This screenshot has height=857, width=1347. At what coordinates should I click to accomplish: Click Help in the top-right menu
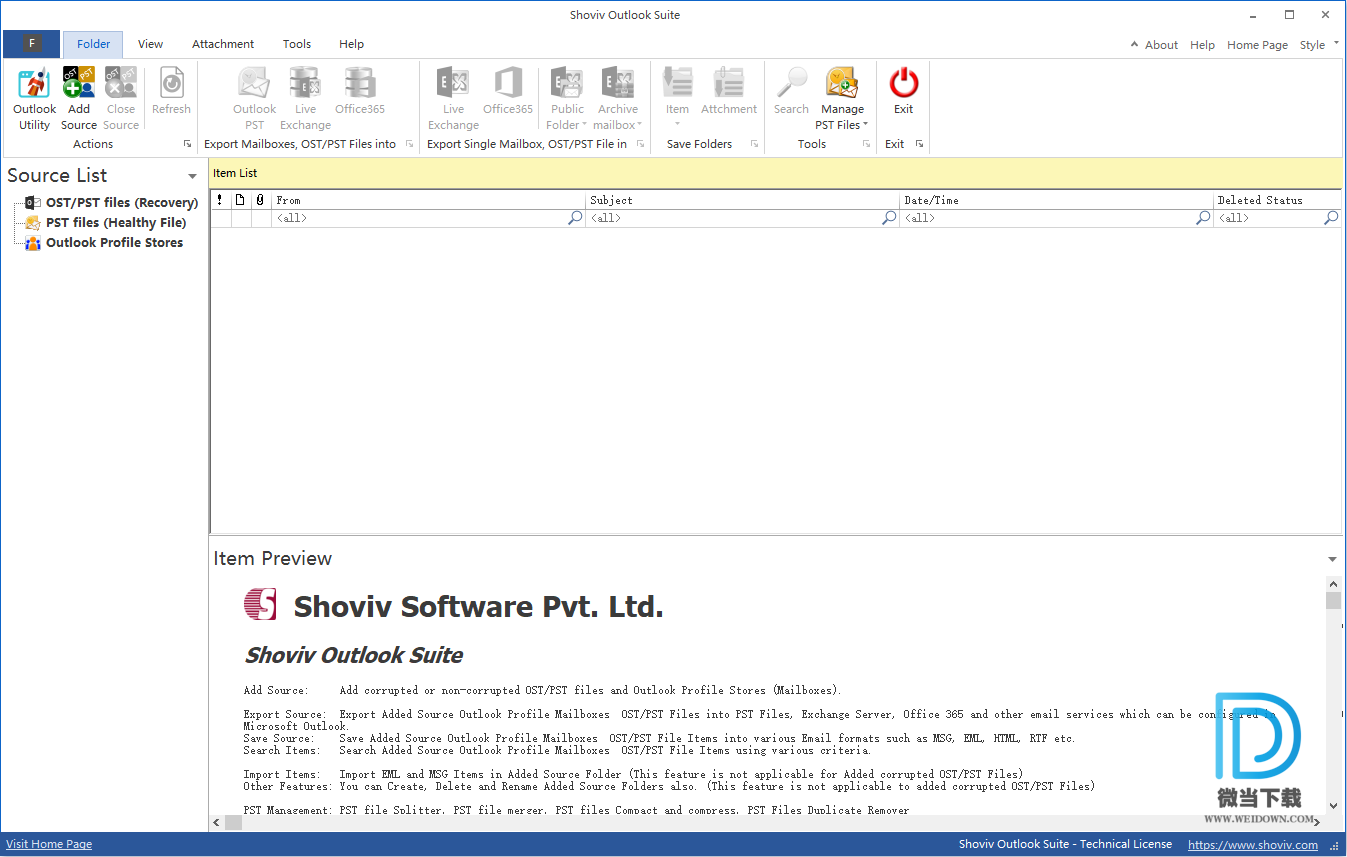(1202, 45)
